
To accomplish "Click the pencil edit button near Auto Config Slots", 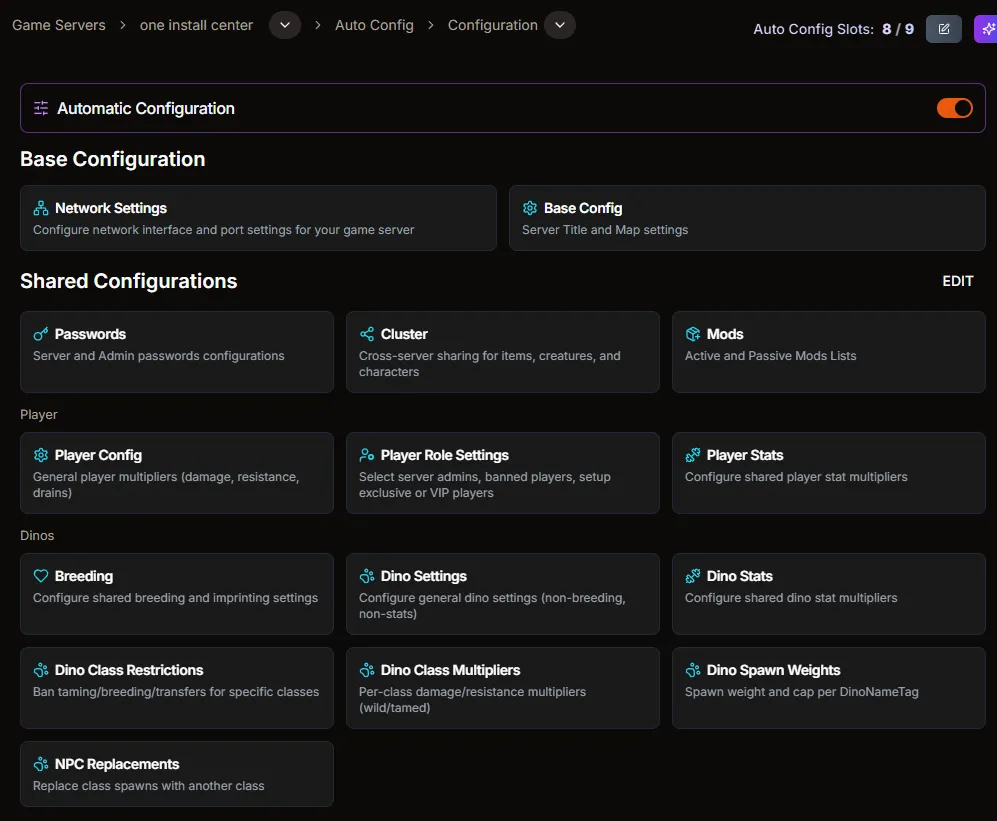I will pos(943,28).
